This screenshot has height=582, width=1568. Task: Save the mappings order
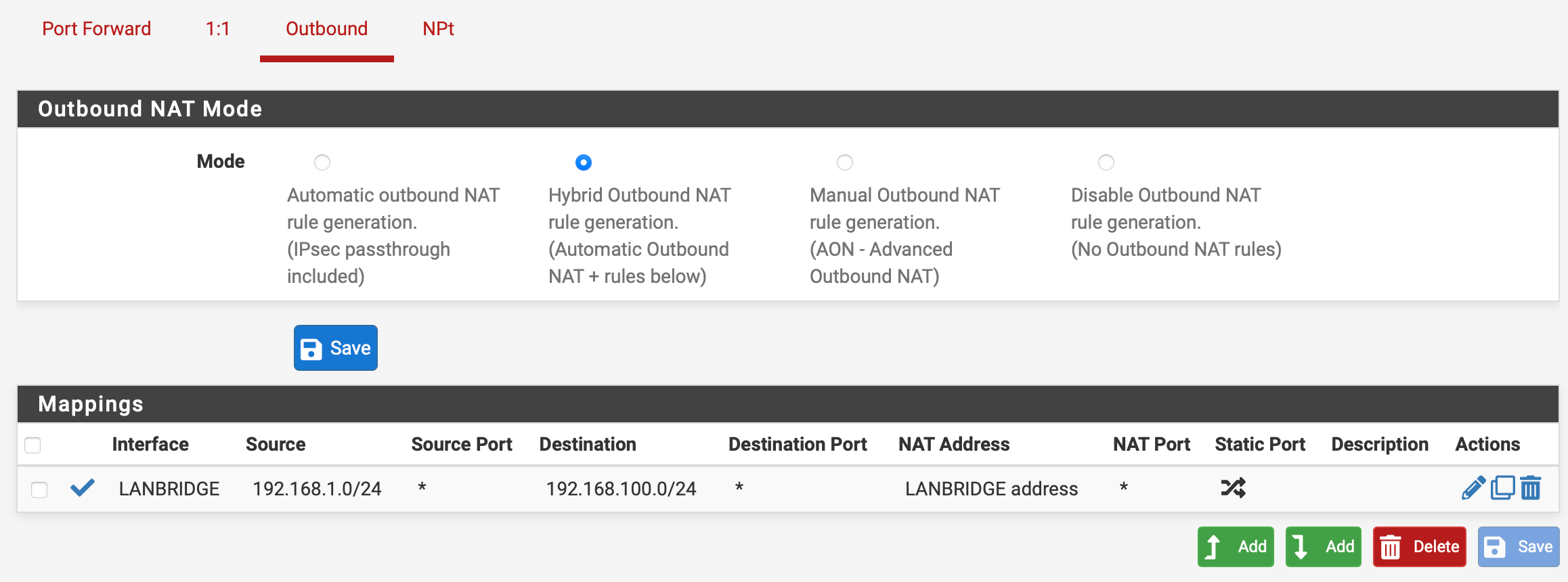click(1519, 547)
